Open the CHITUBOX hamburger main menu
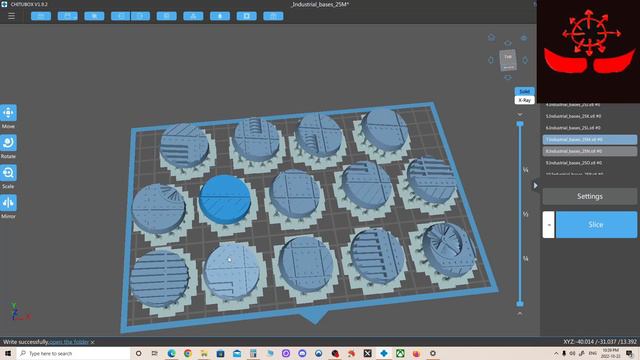The width and height of the screenshot is (640, 360). (x=11, y=16)
